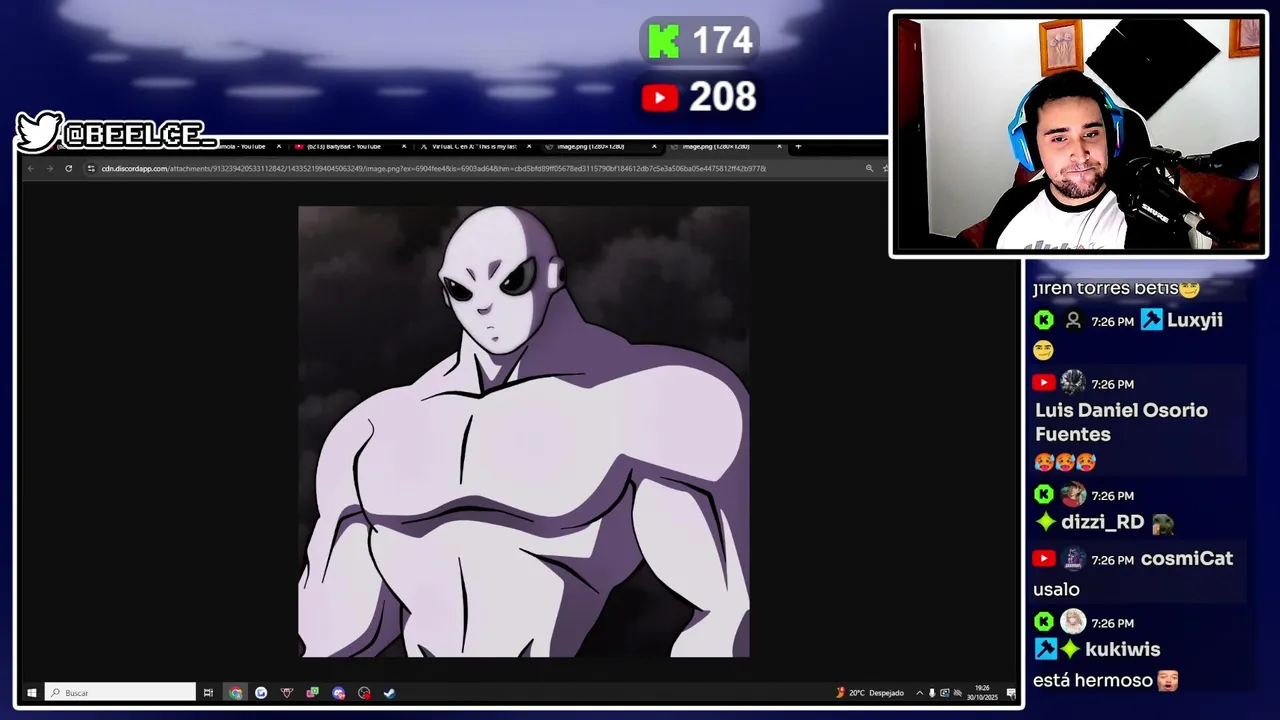Click the chat username dizzi_RD
Screen dimensions: 1280x720
coord(1103,522)
